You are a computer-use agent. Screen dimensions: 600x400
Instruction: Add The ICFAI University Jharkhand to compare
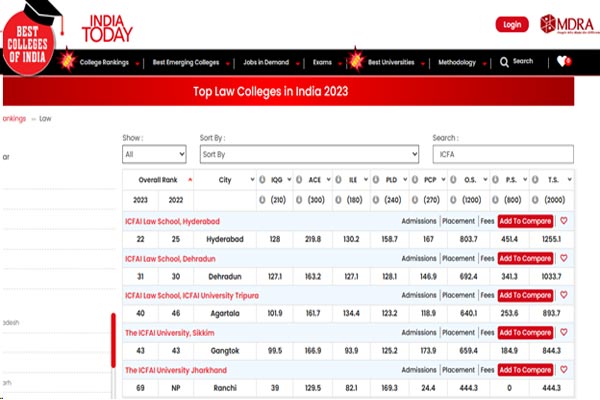coord(525,370)
